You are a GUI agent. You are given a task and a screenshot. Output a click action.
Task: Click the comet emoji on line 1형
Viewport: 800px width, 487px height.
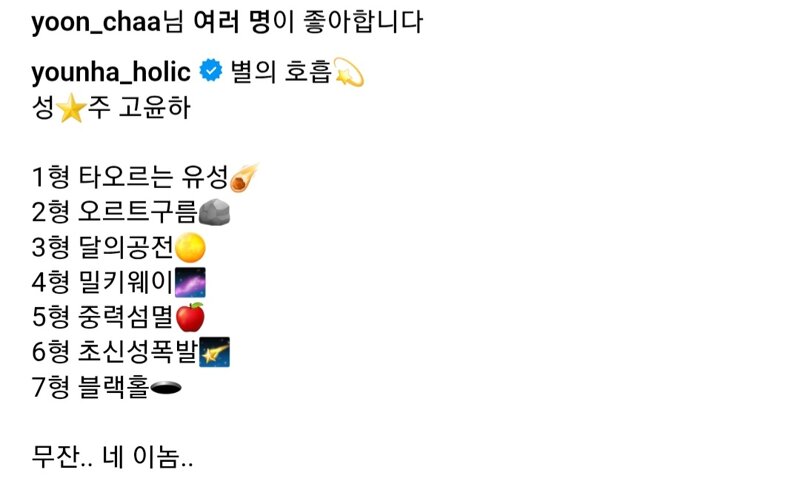(x=244, y=177)
